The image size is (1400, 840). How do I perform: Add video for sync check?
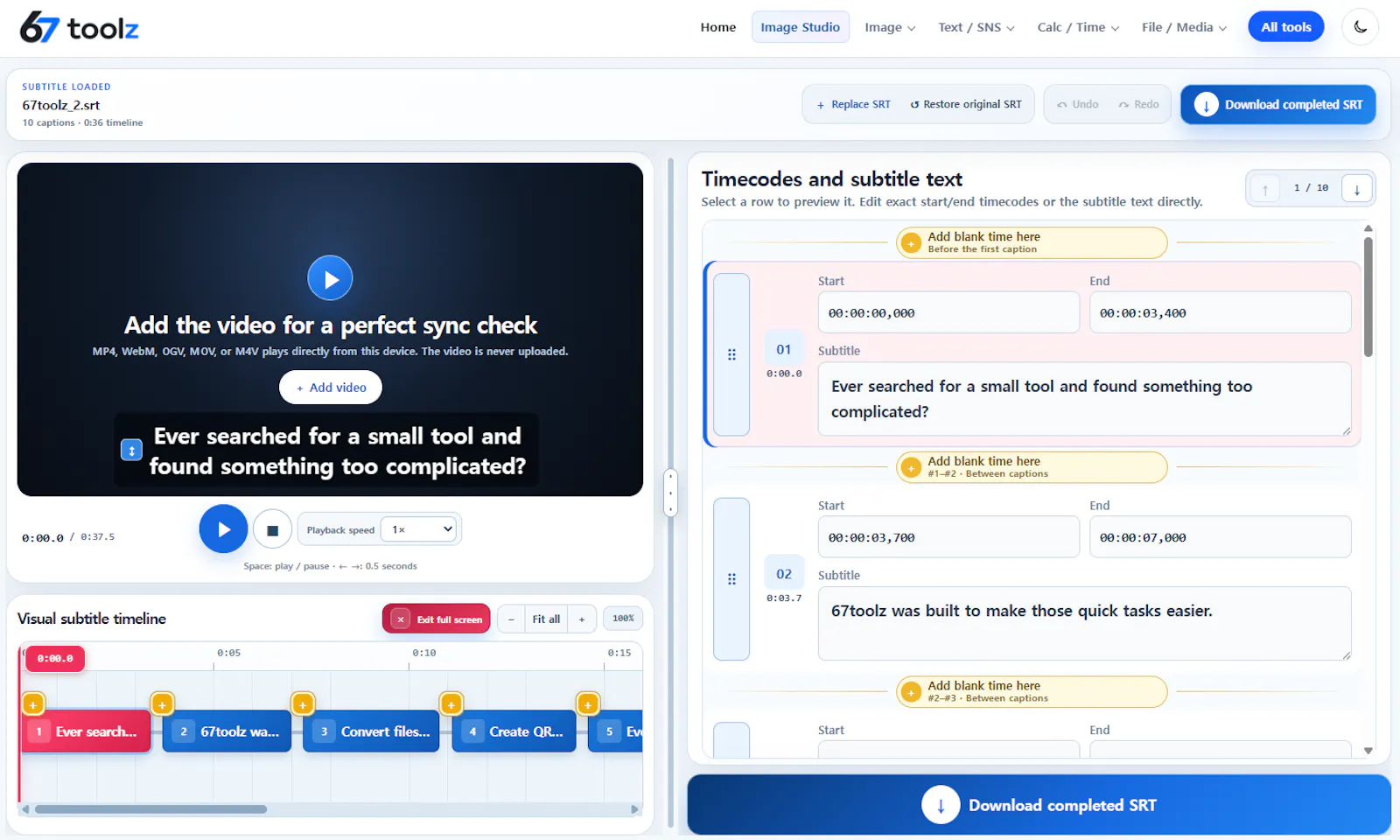[x=331, y=388]
